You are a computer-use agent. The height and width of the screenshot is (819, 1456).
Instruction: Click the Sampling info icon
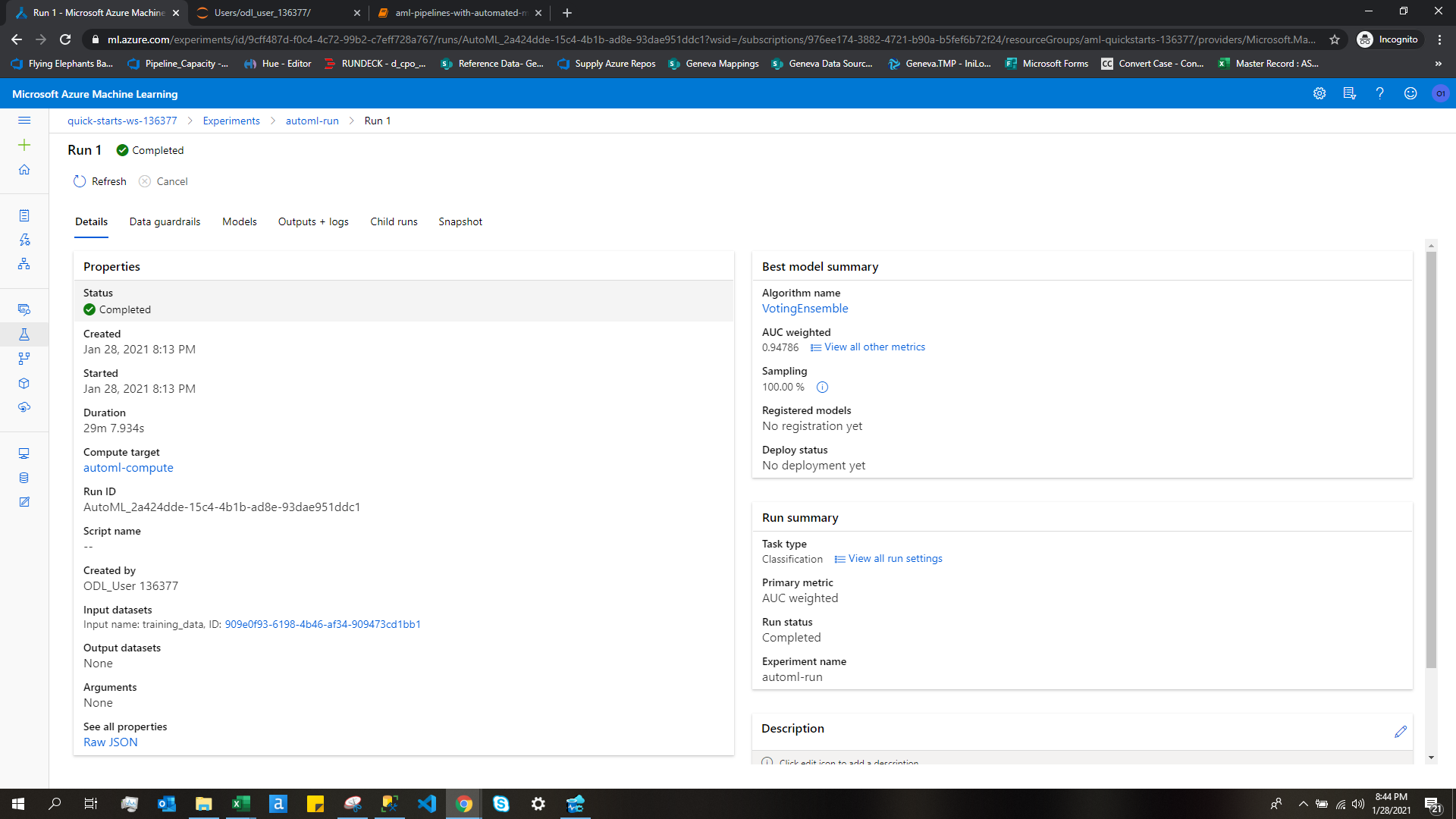(x=822, y=388)
